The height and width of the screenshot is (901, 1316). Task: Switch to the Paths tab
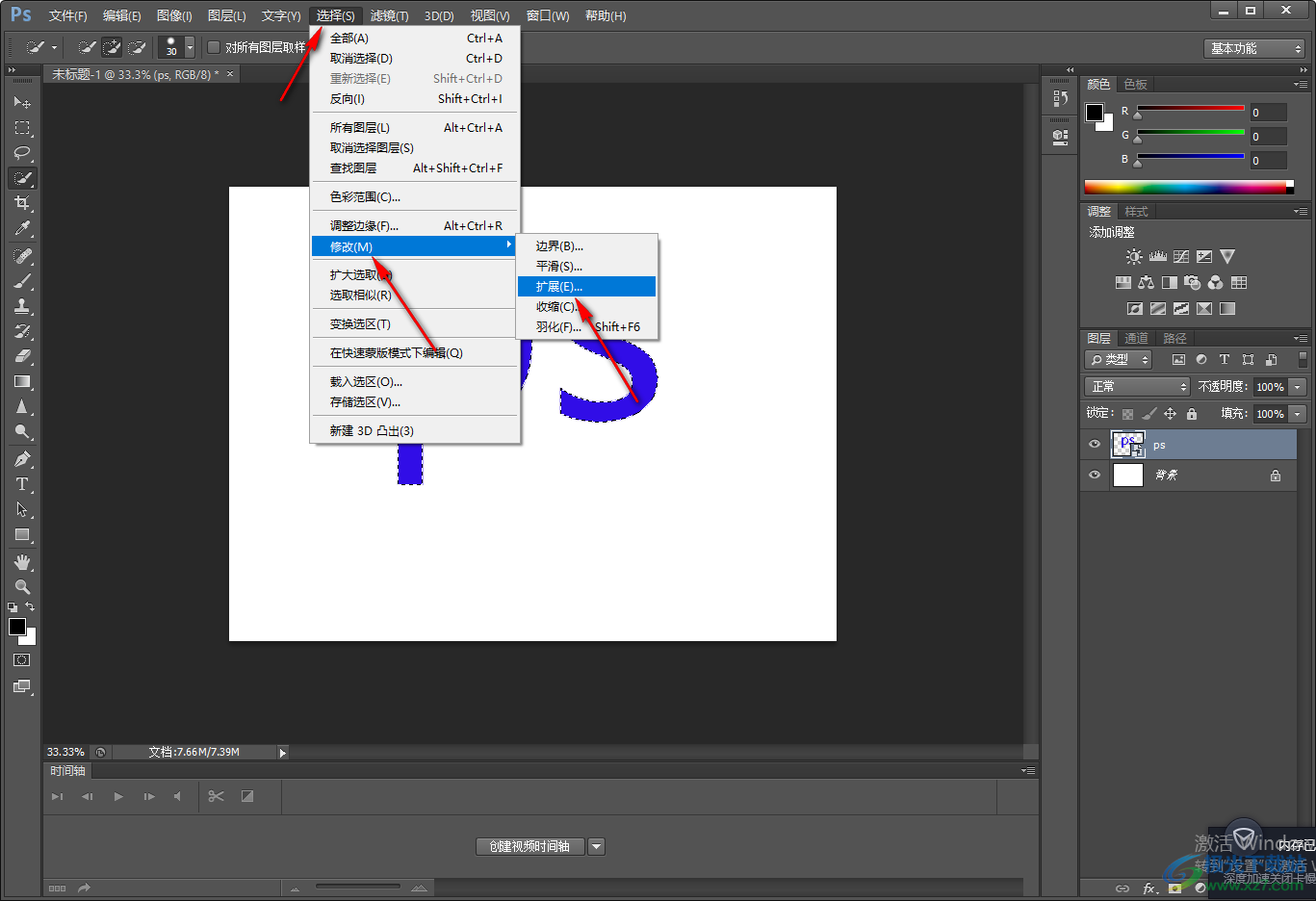1174,338
